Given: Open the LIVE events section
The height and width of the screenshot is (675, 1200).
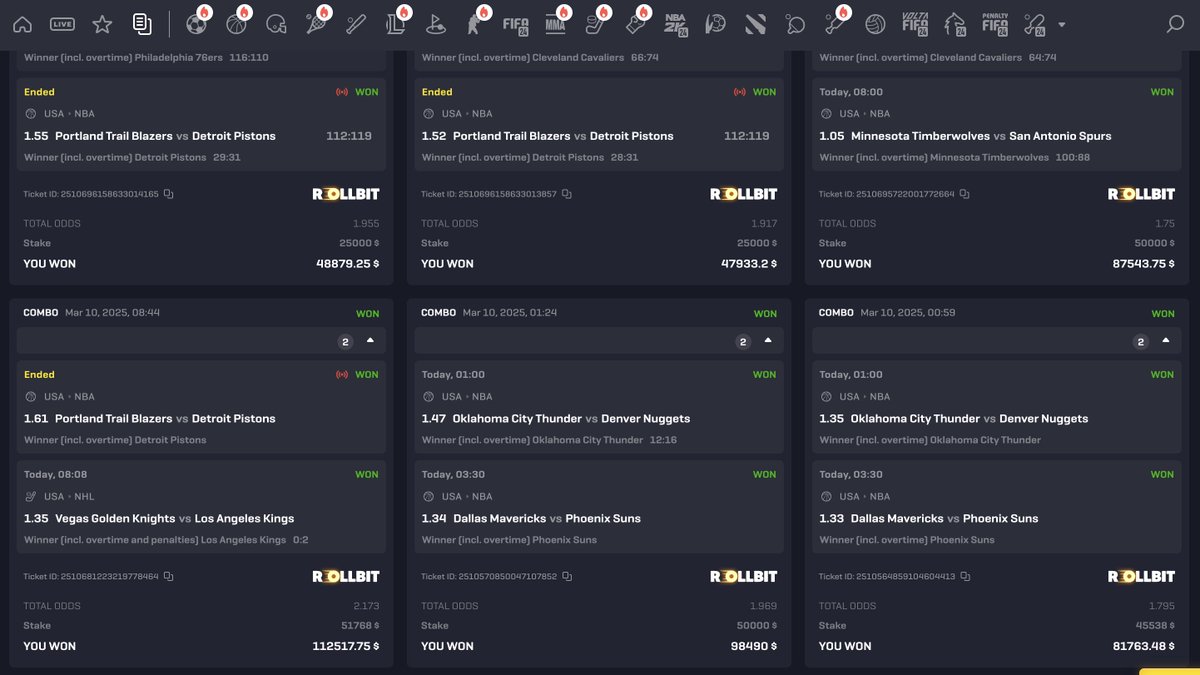Looking at the screenshot, I should tap(62, 24).
